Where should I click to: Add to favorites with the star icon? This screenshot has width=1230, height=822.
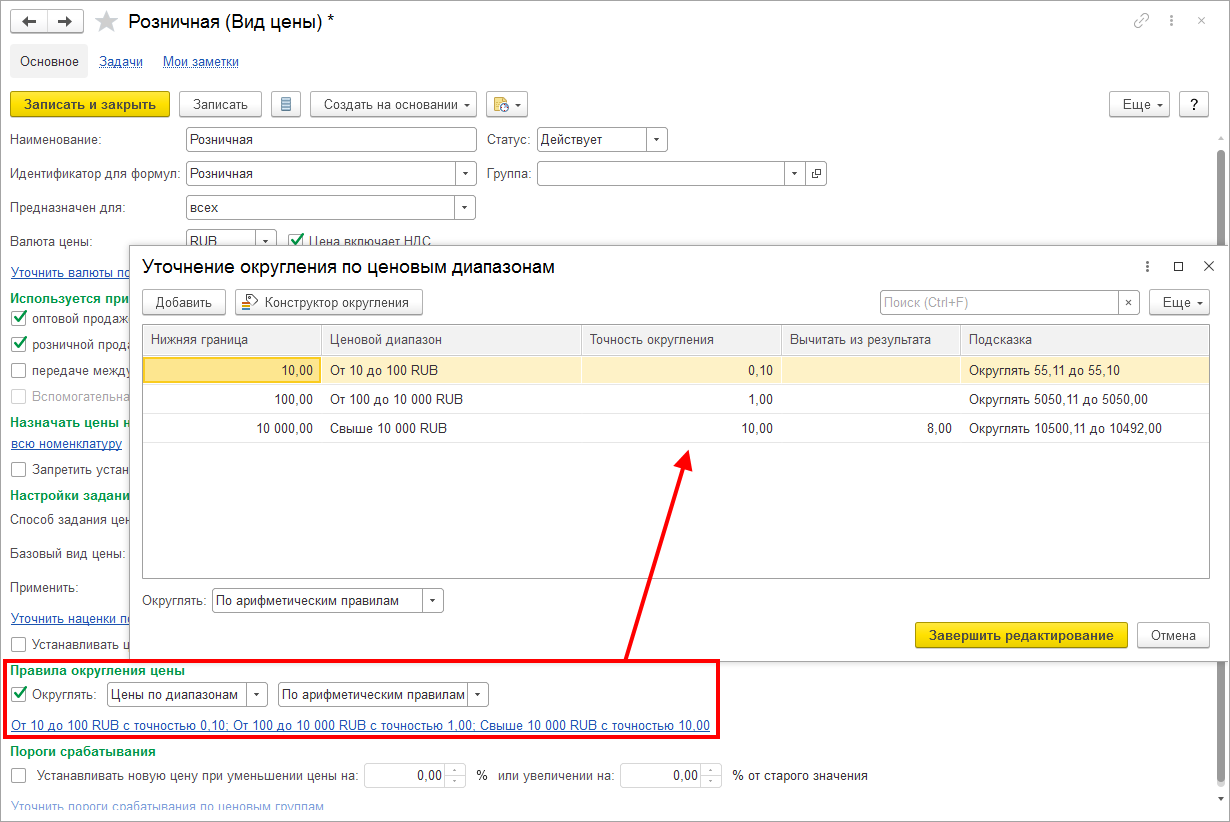tap(106, 22)
